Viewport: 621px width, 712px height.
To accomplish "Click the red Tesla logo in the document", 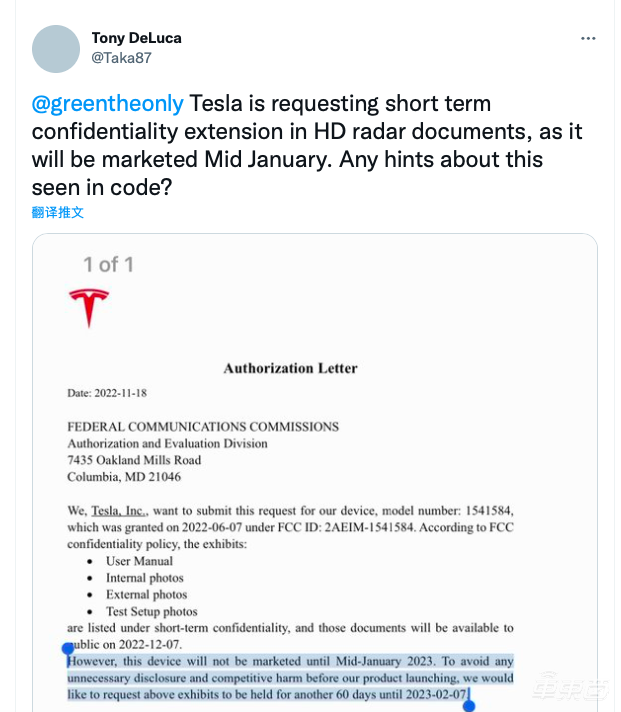I will pyautogui.click(x=89, y=307).
